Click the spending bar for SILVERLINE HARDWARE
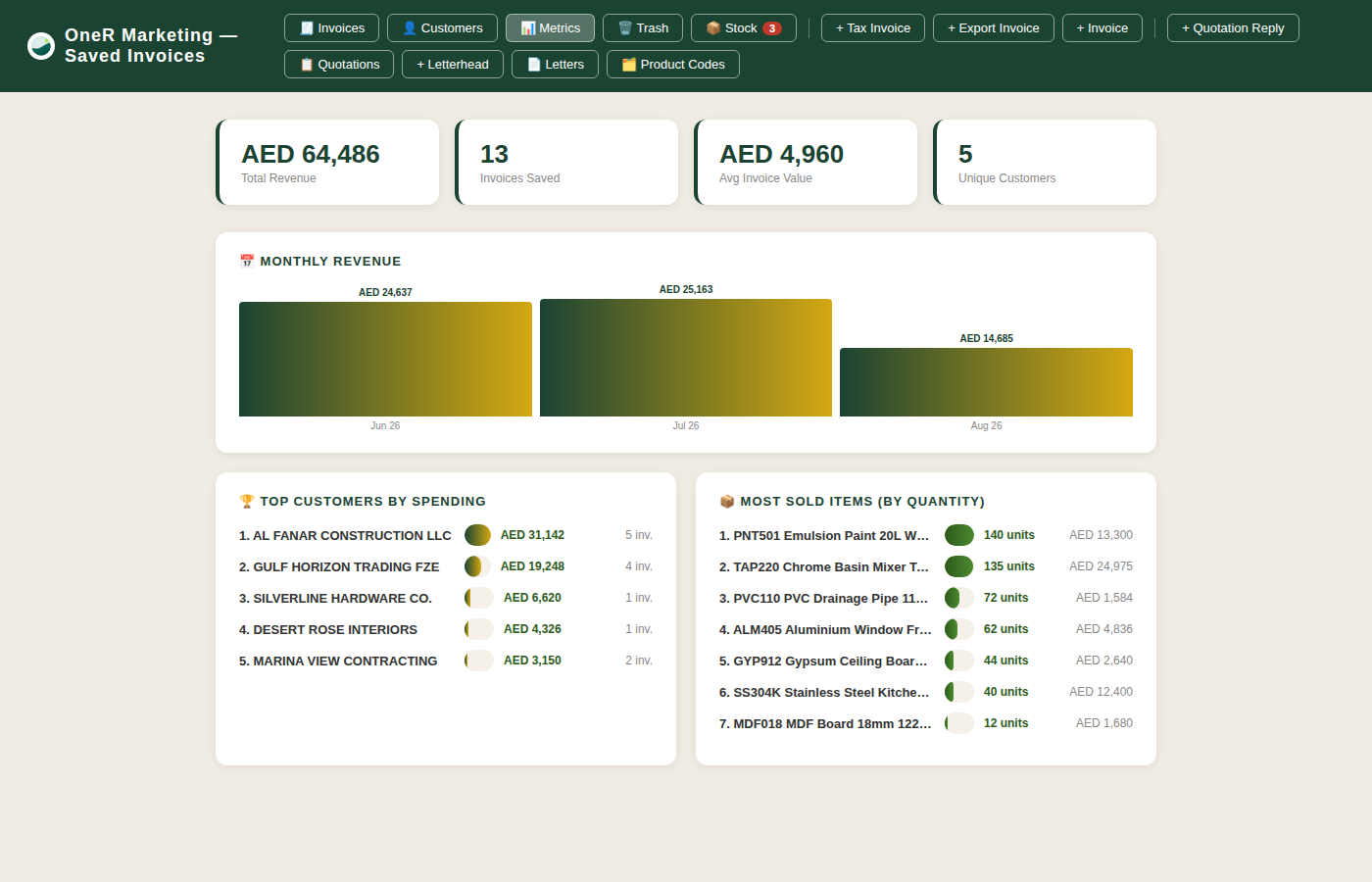1372x882 pixels. click(479, 598)
